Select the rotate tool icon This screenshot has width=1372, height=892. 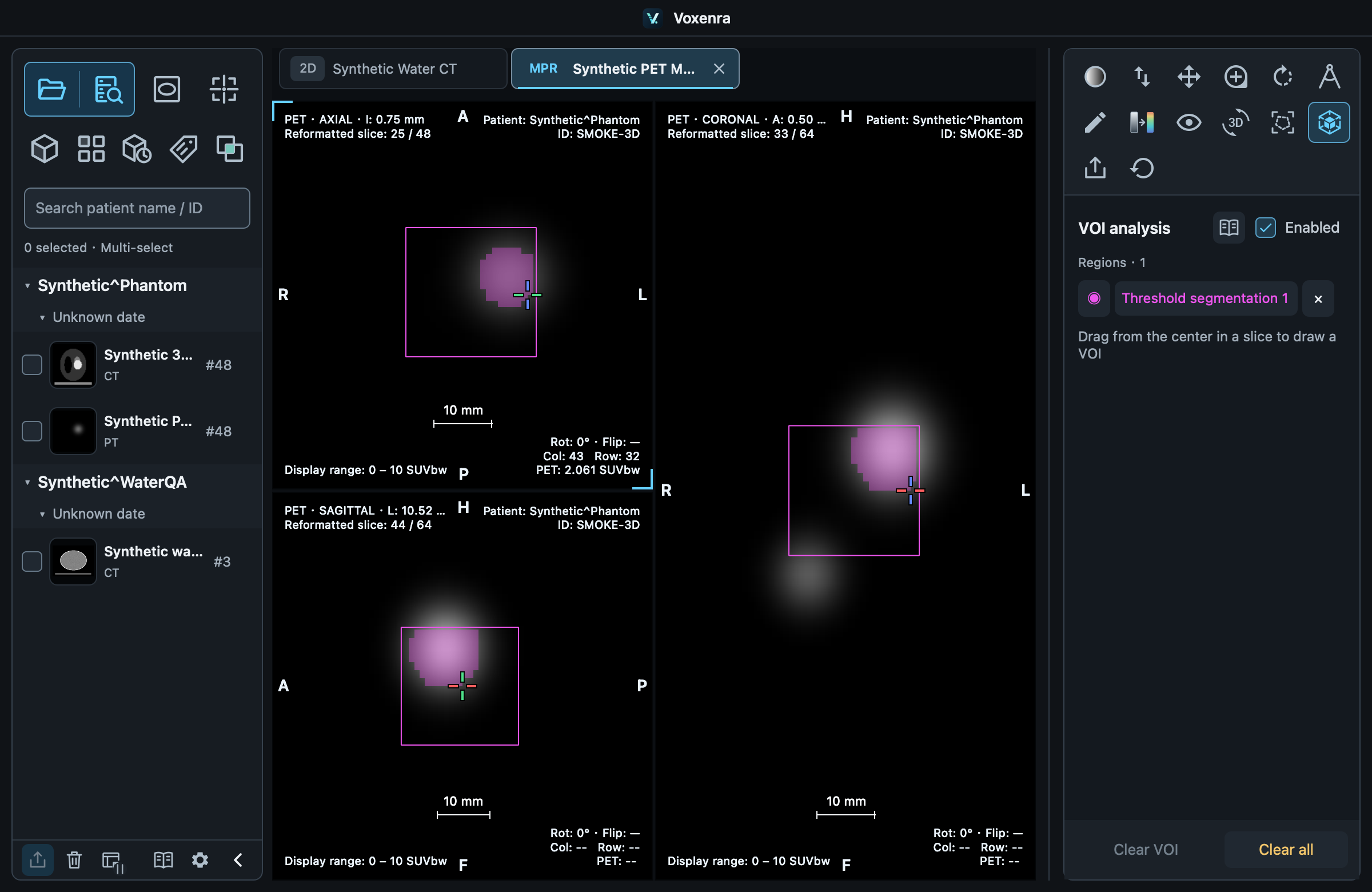click(x=1282, y=77)
